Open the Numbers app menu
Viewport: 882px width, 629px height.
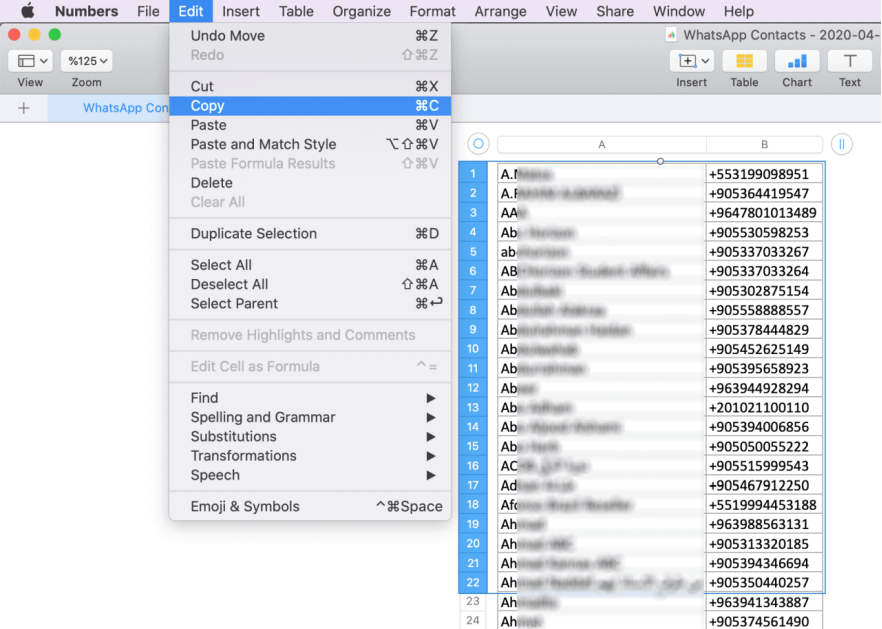87,11
